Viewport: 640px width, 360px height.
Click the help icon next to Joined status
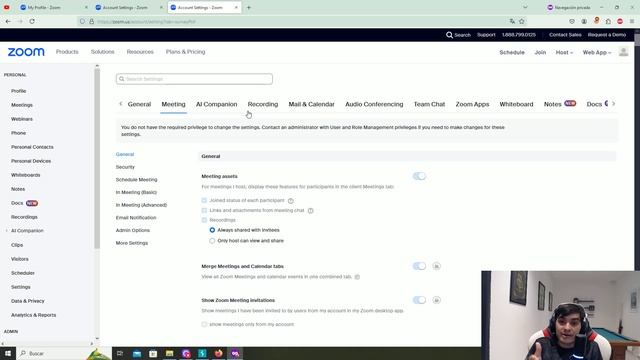coord(291,201)
